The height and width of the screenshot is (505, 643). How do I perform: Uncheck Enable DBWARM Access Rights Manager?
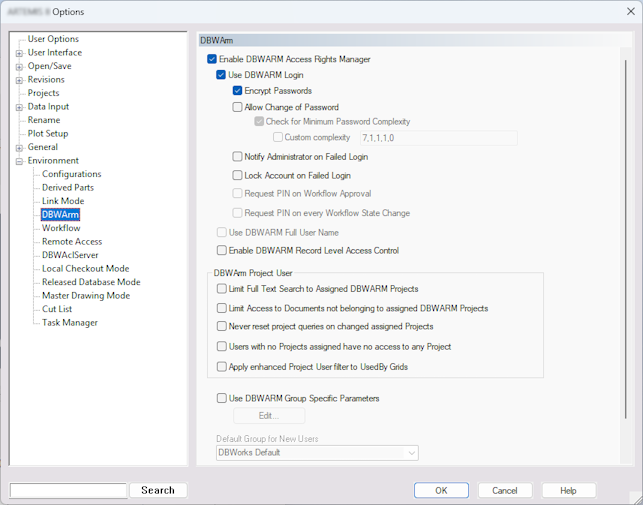pyautogui.click(x=212, y=59)
